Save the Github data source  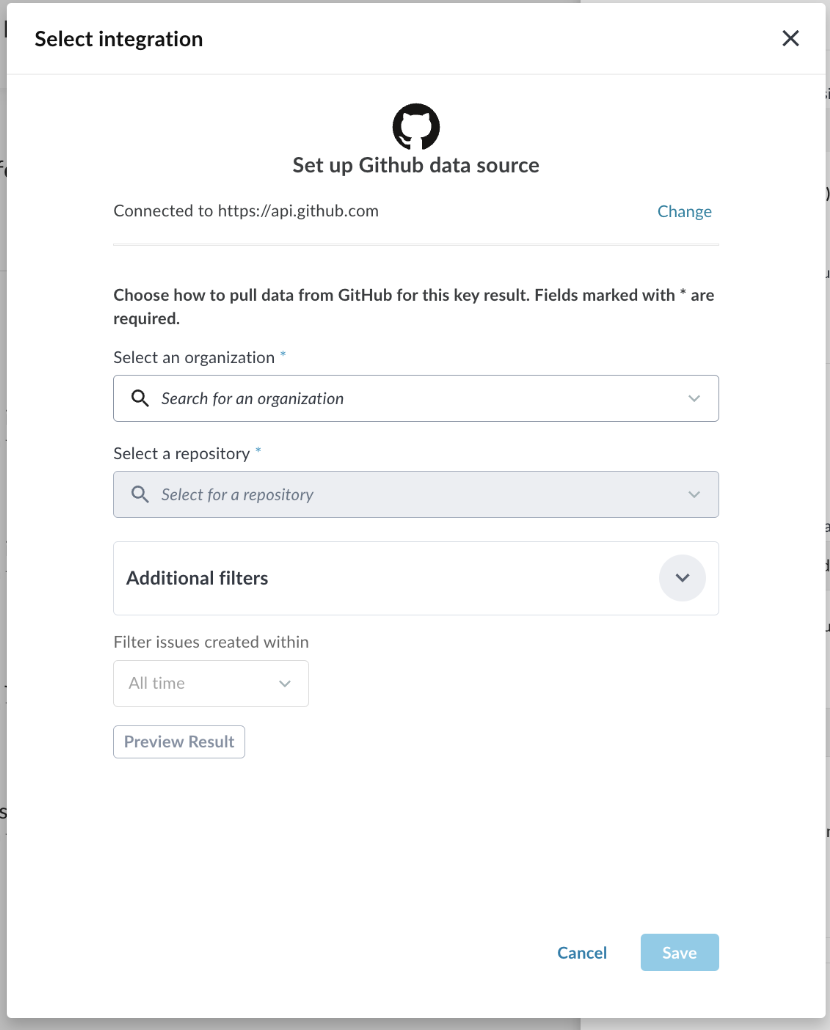[680, 952]
